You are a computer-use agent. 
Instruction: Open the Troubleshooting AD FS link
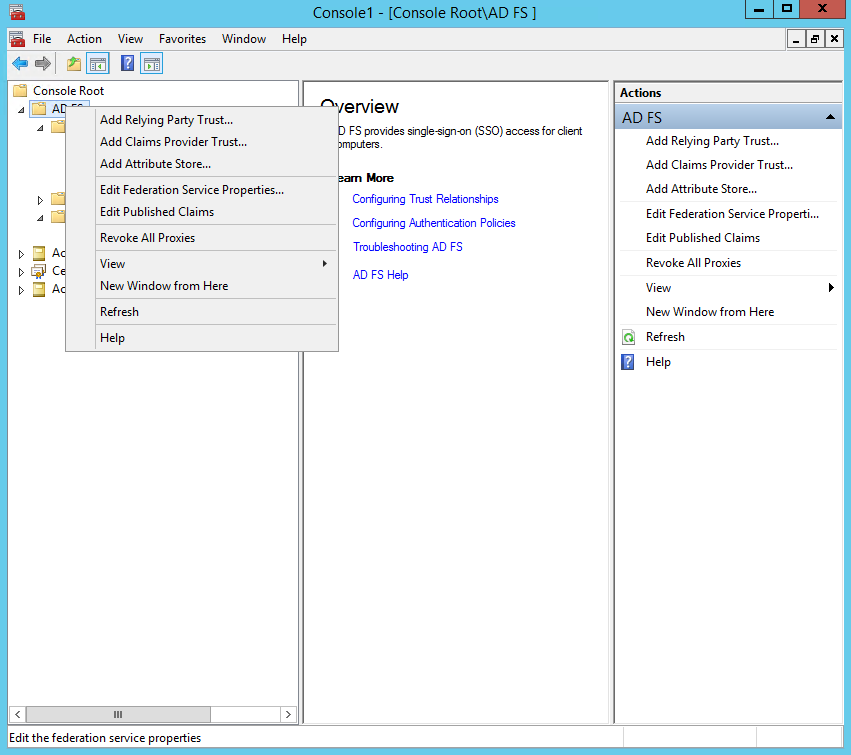pos(407,247)
